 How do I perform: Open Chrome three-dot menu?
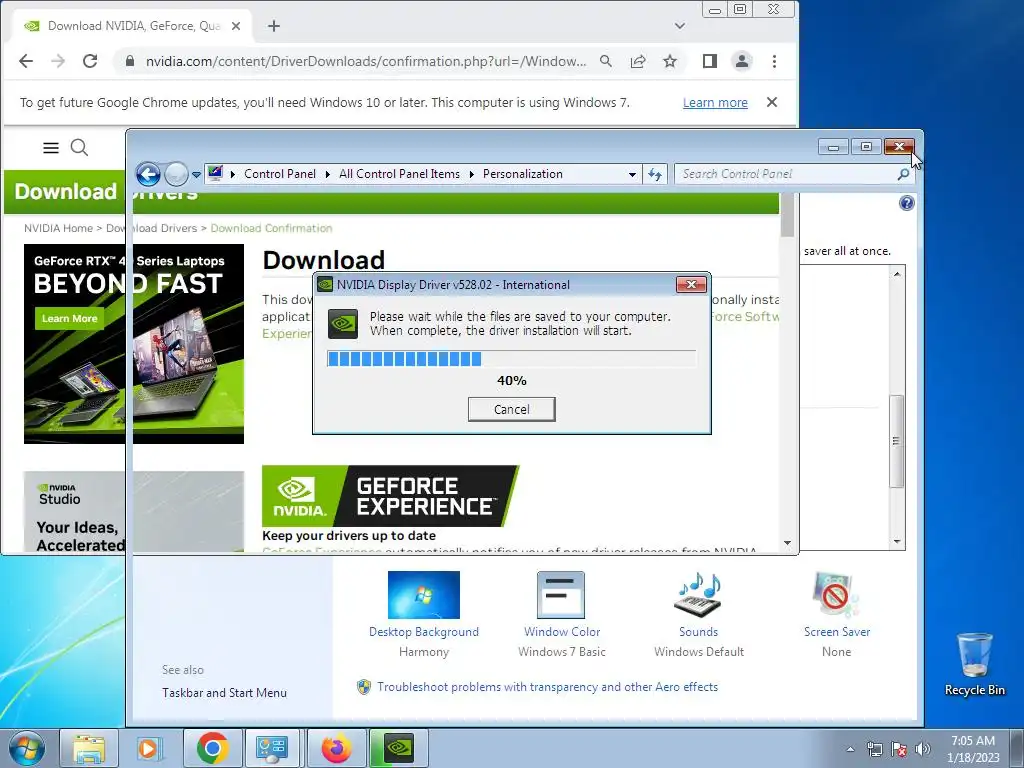click(775, 61)
